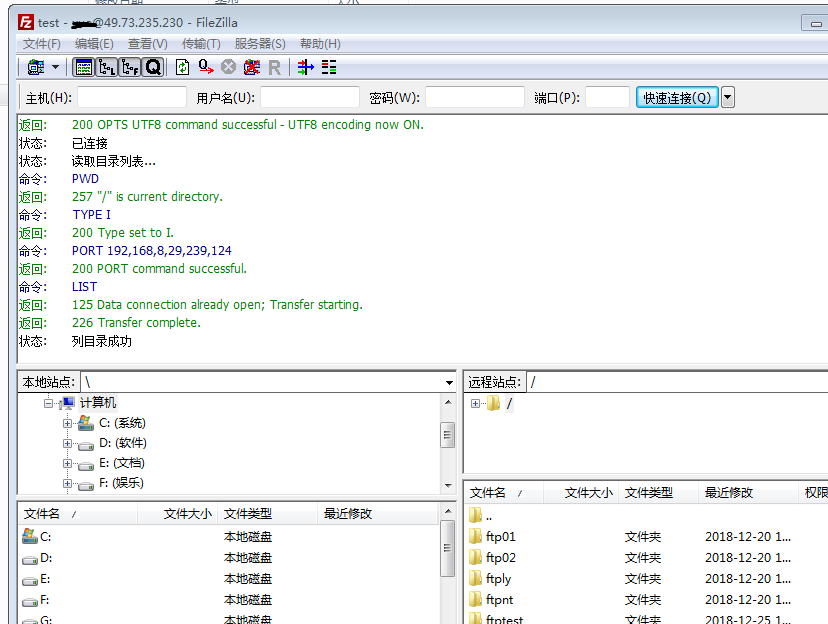The height and width of the screenshot is (624, 828).
Task: Collapse the 计算机 tree node
Action: click(49, 403)
